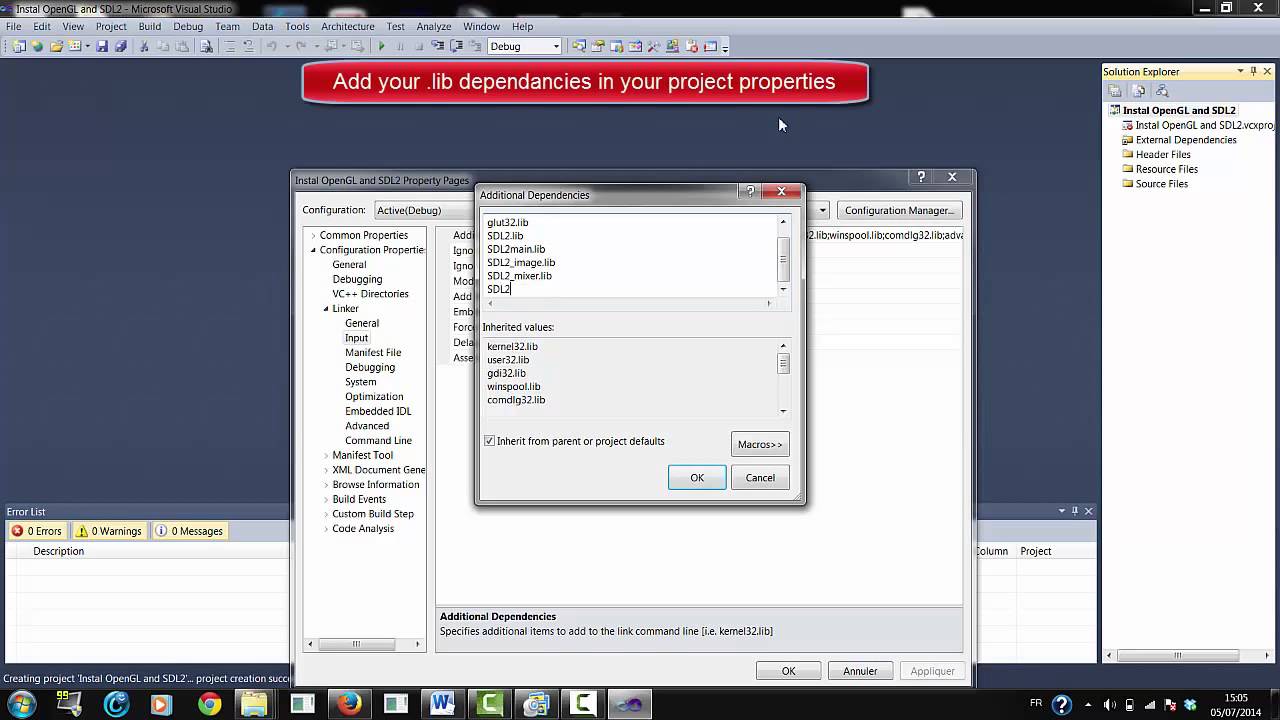1280x720 pixels.
Task: Open the Project menu
Action: coord(111,26)
